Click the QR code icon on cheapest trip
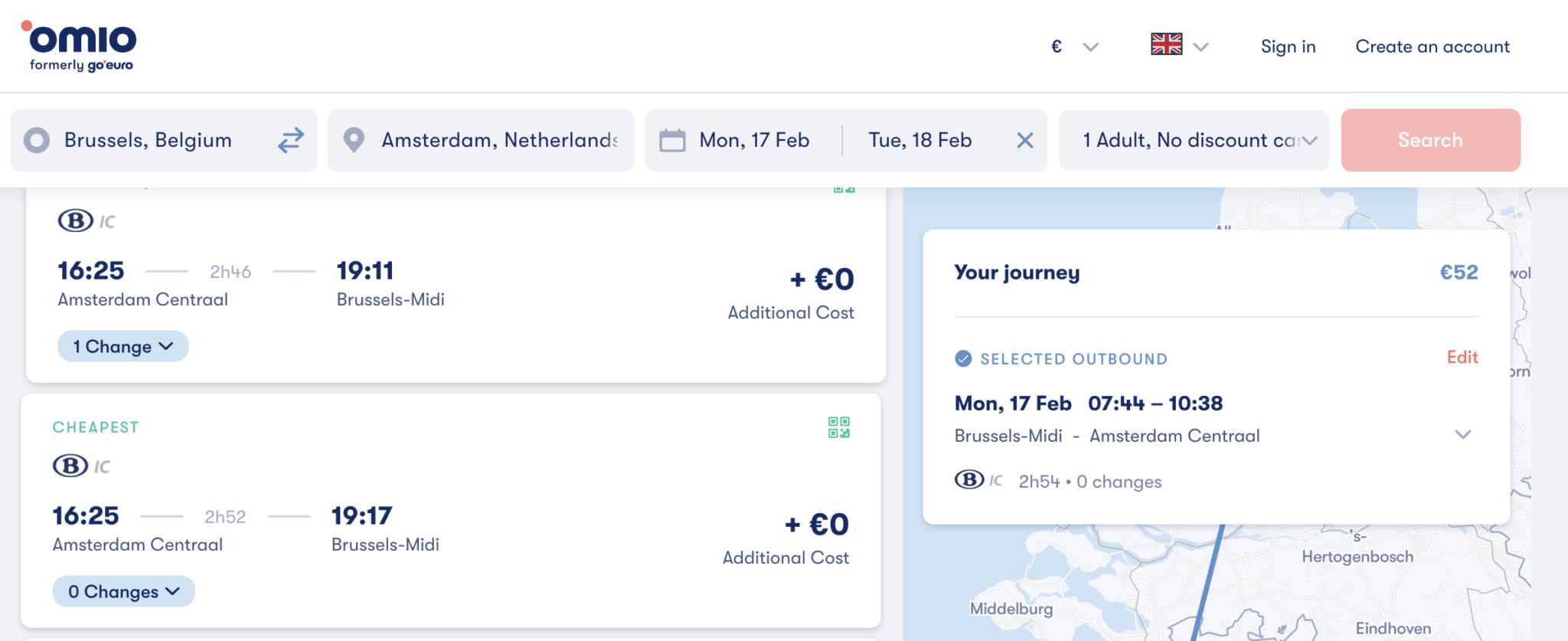The width and height of the screenshot is (1568, 641). 838,427
